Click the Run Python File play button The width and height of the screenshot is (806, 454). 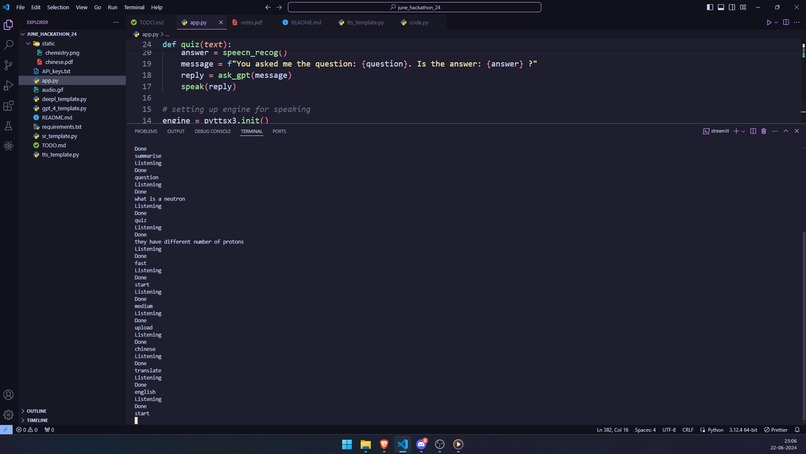[769, 23]
